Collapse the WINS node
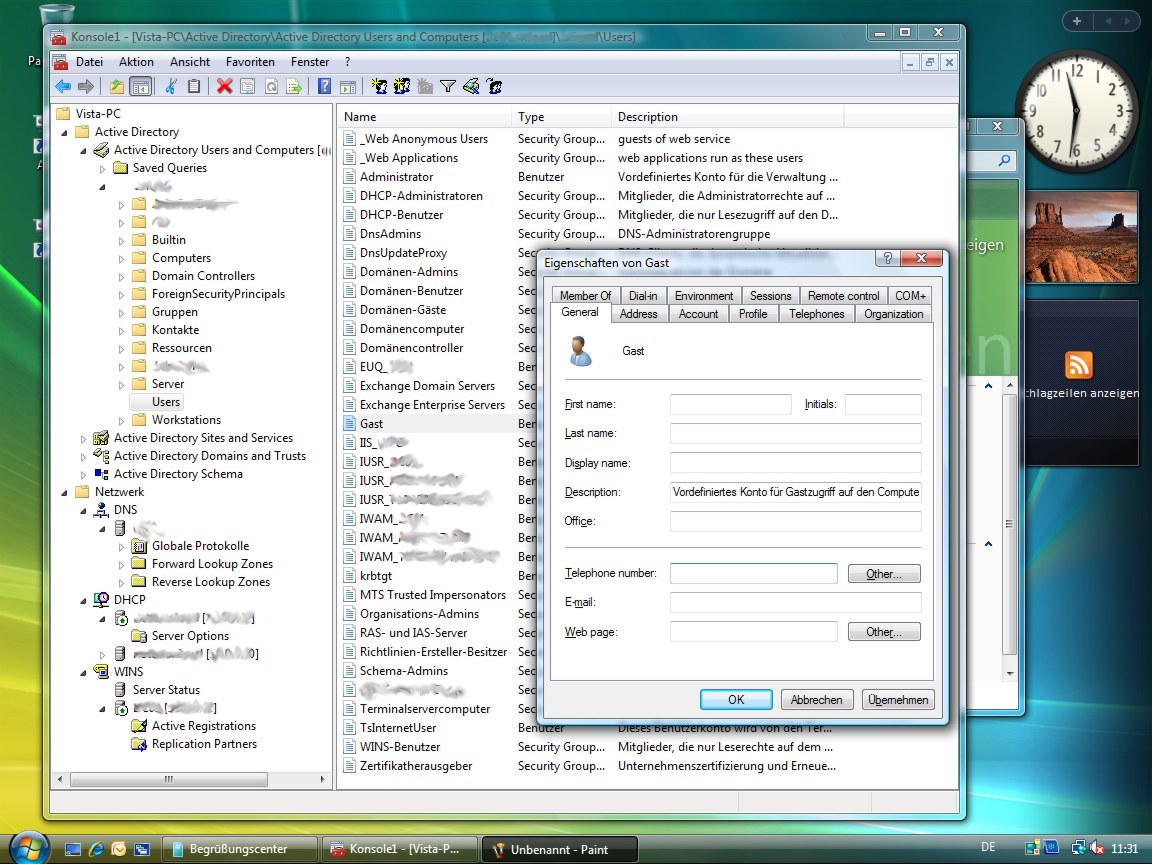1152x864 pixels. pos(83,672)
